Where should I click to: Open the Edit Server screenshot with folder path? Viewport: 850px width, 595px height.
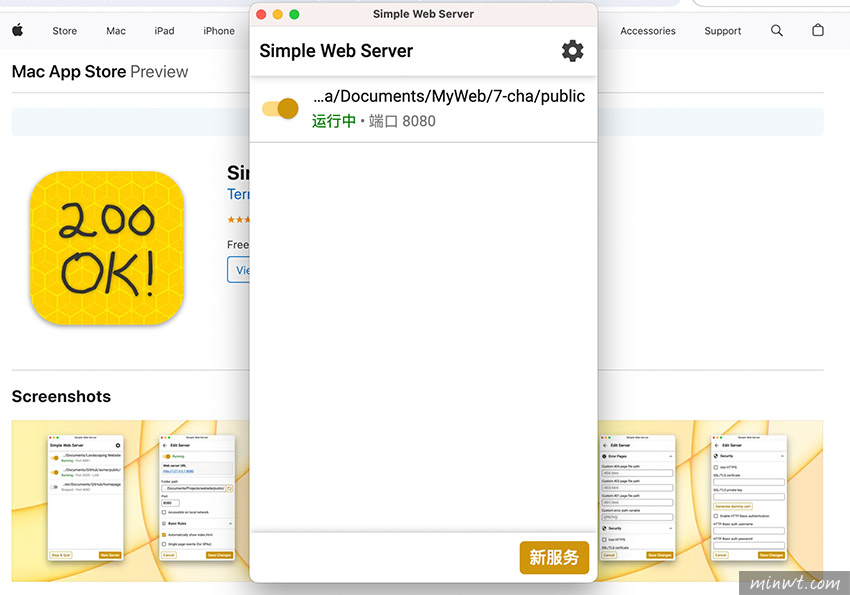[197, 497]
